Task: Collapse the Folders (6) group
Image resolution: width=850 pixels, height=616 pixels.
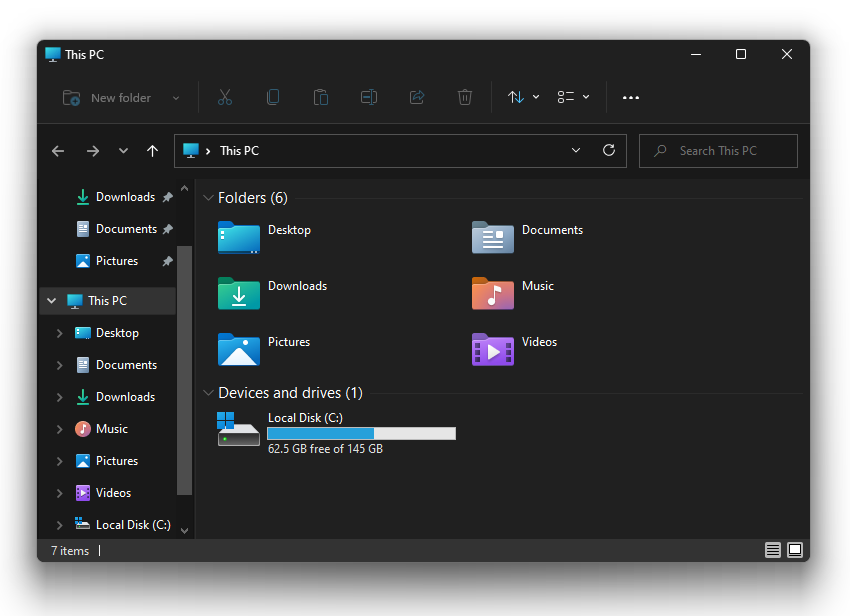Action: tap(208, 198)
